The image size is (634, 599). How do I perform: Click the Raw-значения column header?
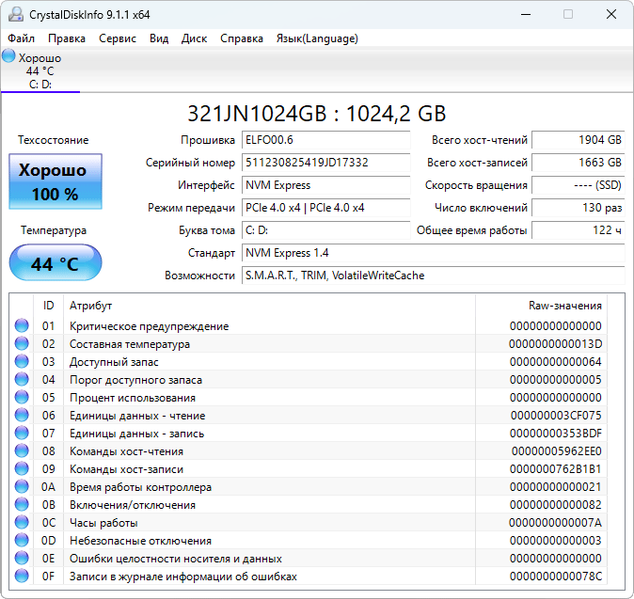564,305
